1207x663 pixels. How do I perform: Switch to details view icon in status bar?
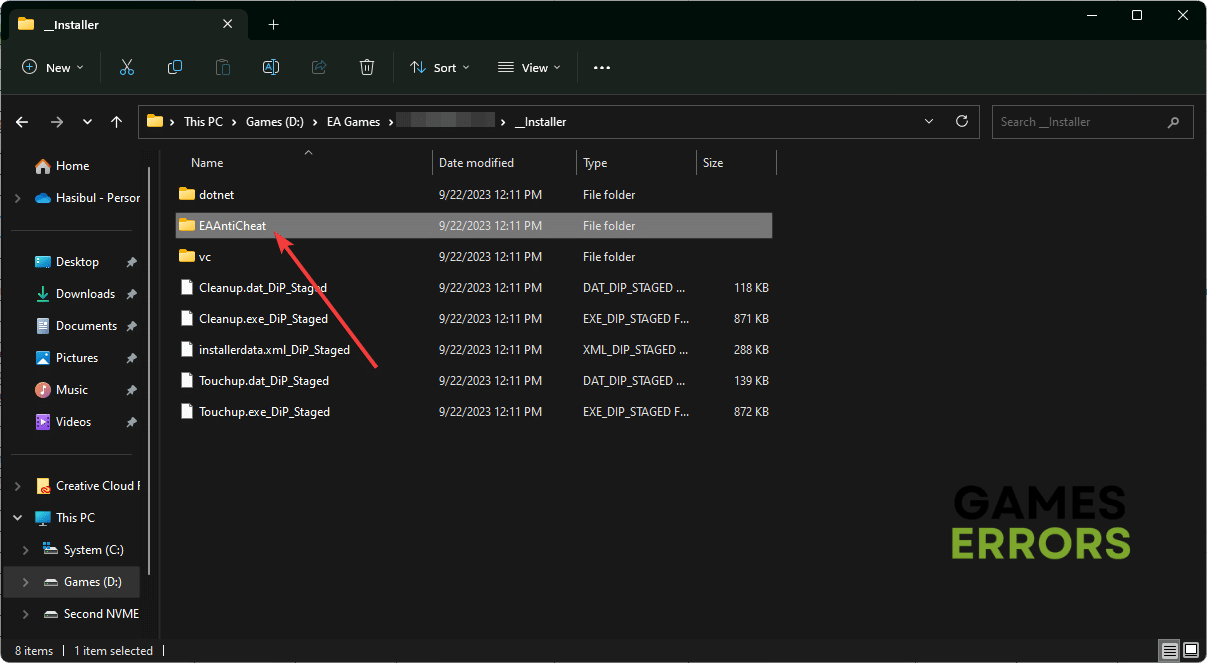tap(1168, 651)
